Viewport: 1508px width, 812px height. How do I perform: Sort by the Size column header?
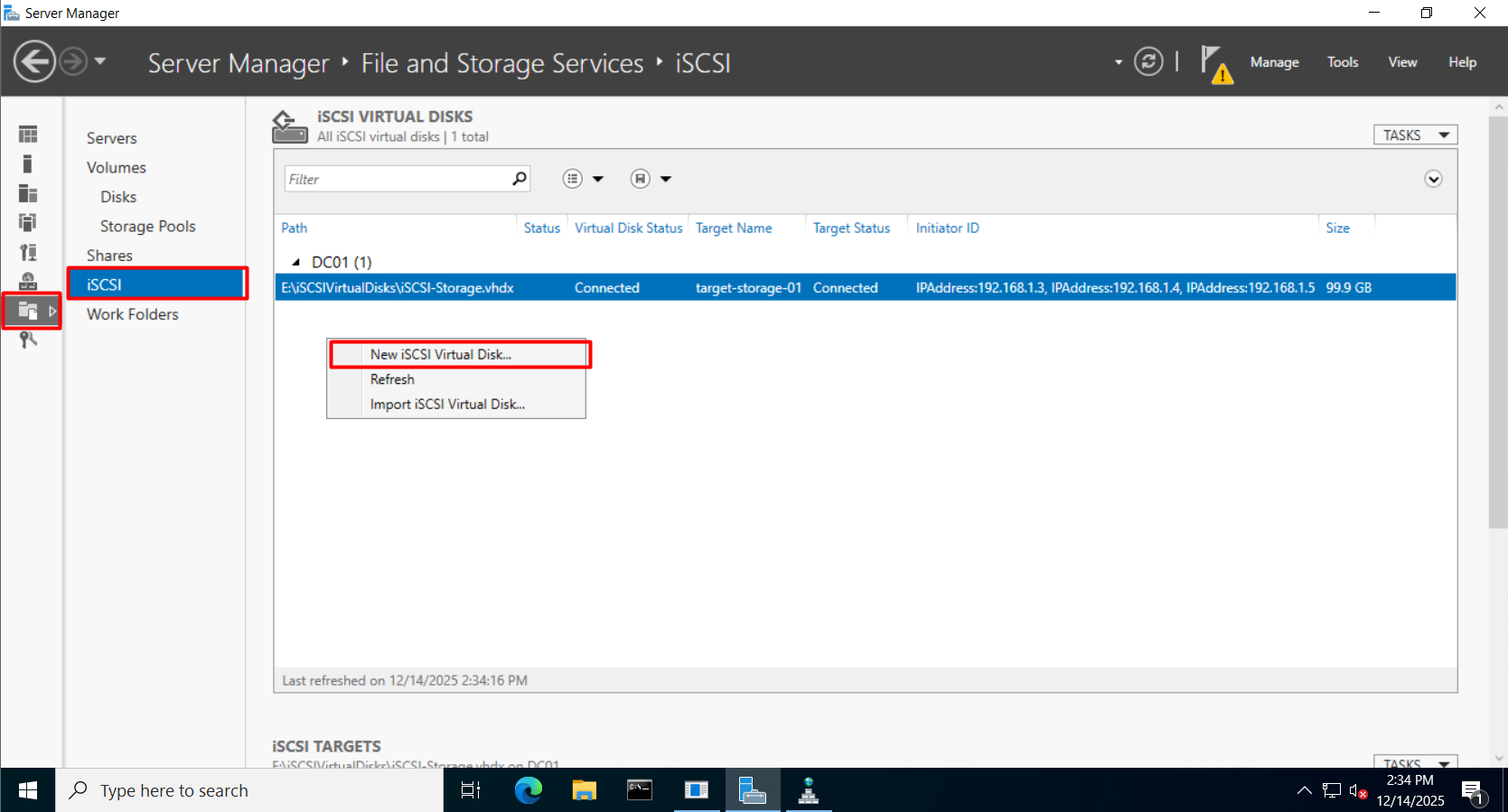point(1338,228)
